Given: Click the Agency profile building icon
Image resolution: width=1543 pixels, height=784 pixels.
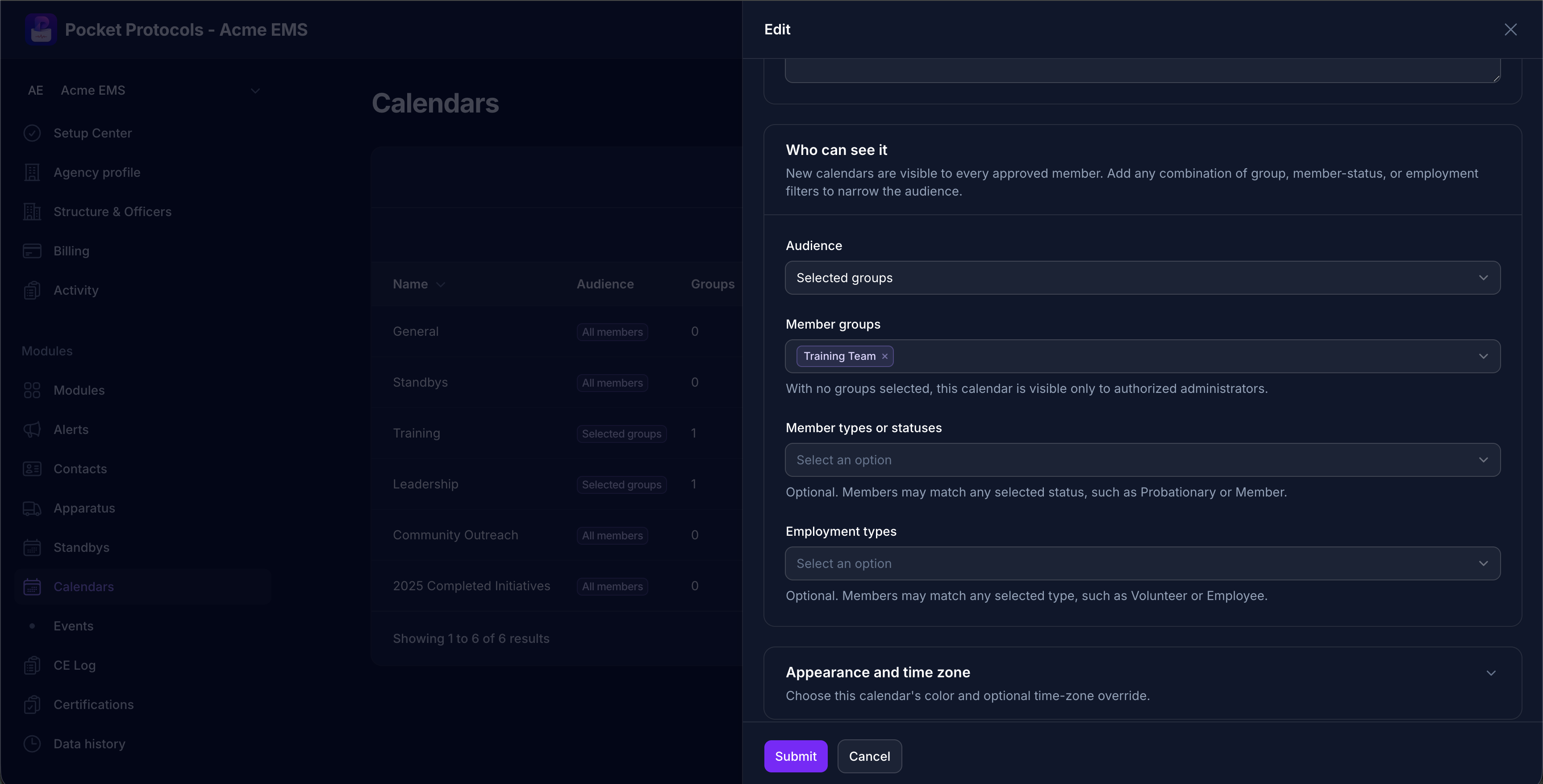Looking at the screenshot, I should (32, 172).
